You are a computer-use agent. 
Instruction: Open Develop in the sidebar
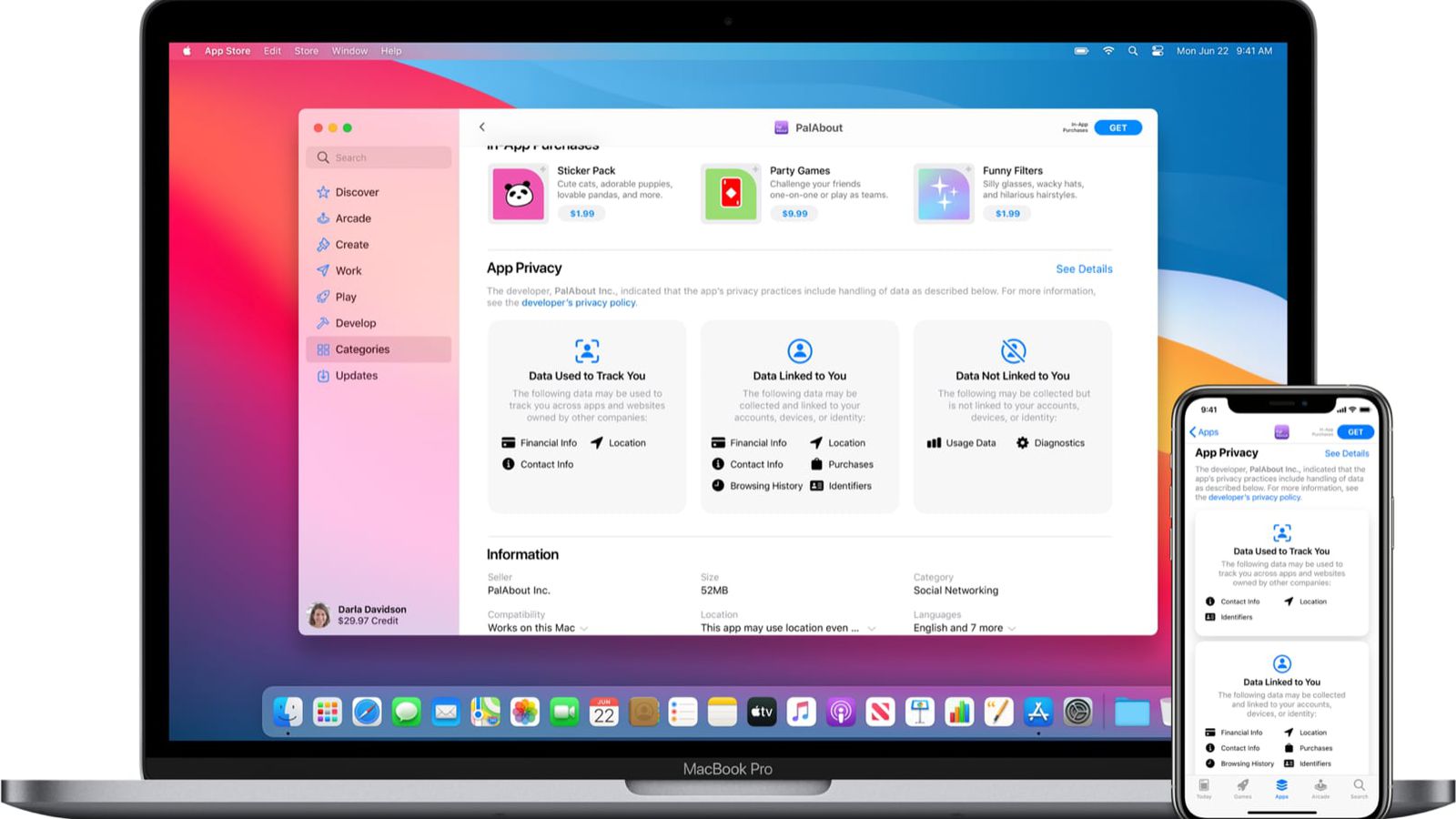coord(379,323)
